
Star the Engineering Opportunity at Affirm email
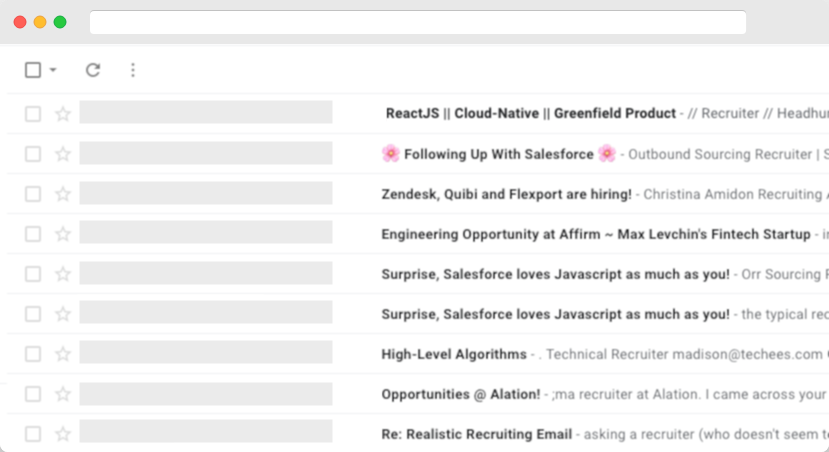click(x=63, y=234)
